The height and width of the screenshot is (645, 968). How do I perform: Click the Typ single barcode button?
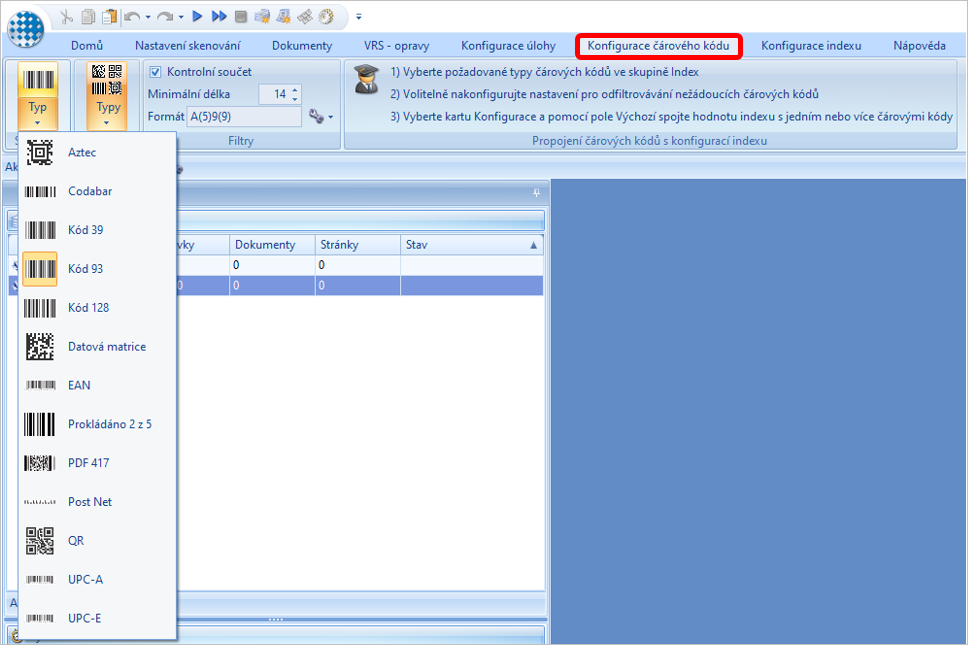(x=38, y=96)
